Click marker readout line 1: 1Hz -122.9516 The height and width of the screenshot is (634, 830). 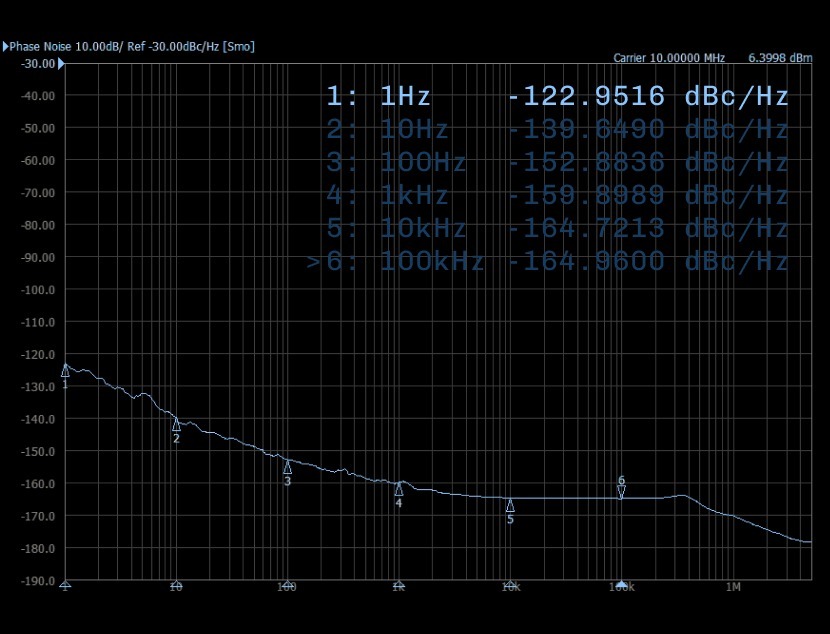pyautogui.click(x=557, y=96)
